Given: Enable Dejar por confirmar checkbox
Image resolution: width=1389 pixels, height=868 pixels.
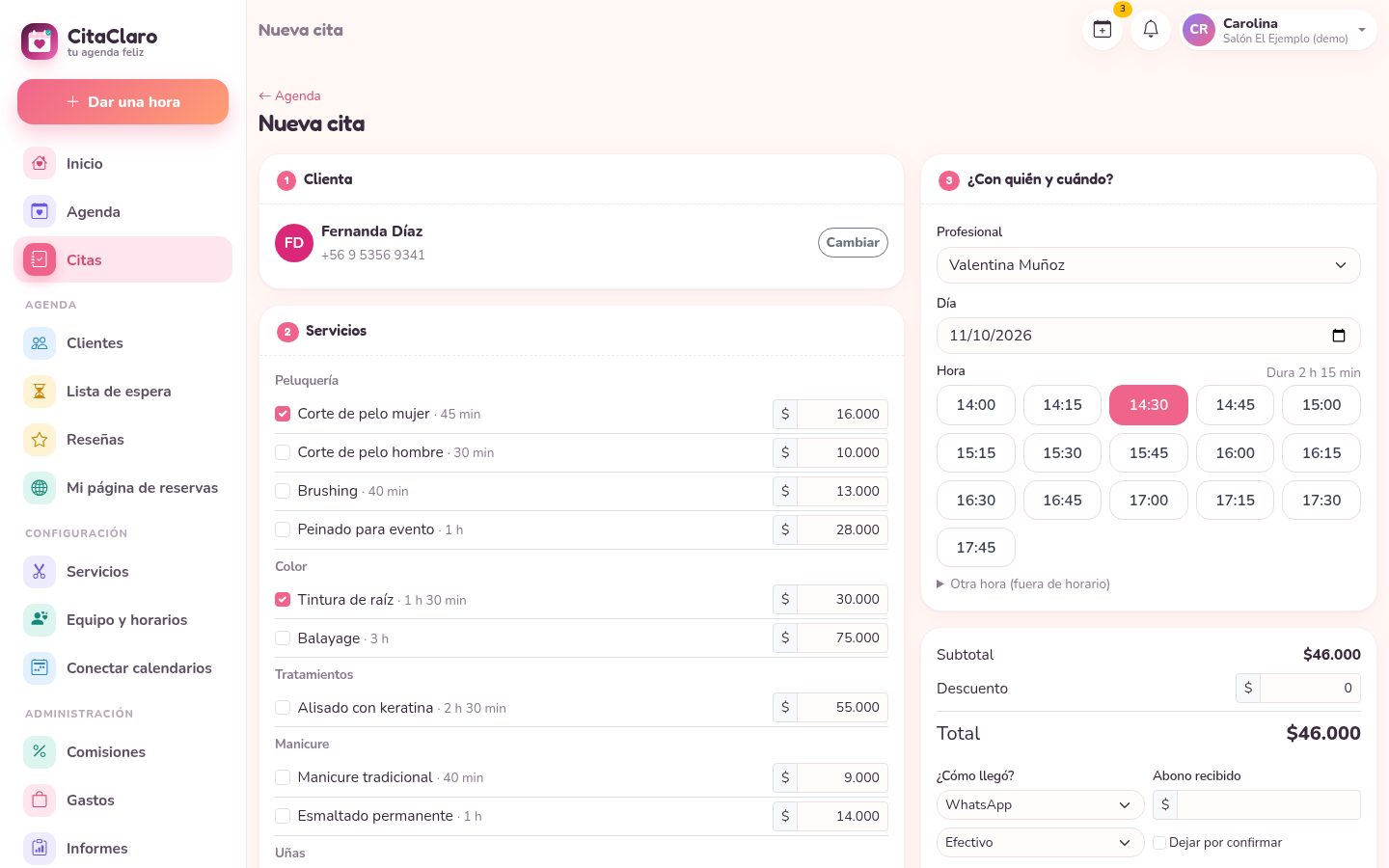Looking at the screenshot, I should coord(1159,842).
